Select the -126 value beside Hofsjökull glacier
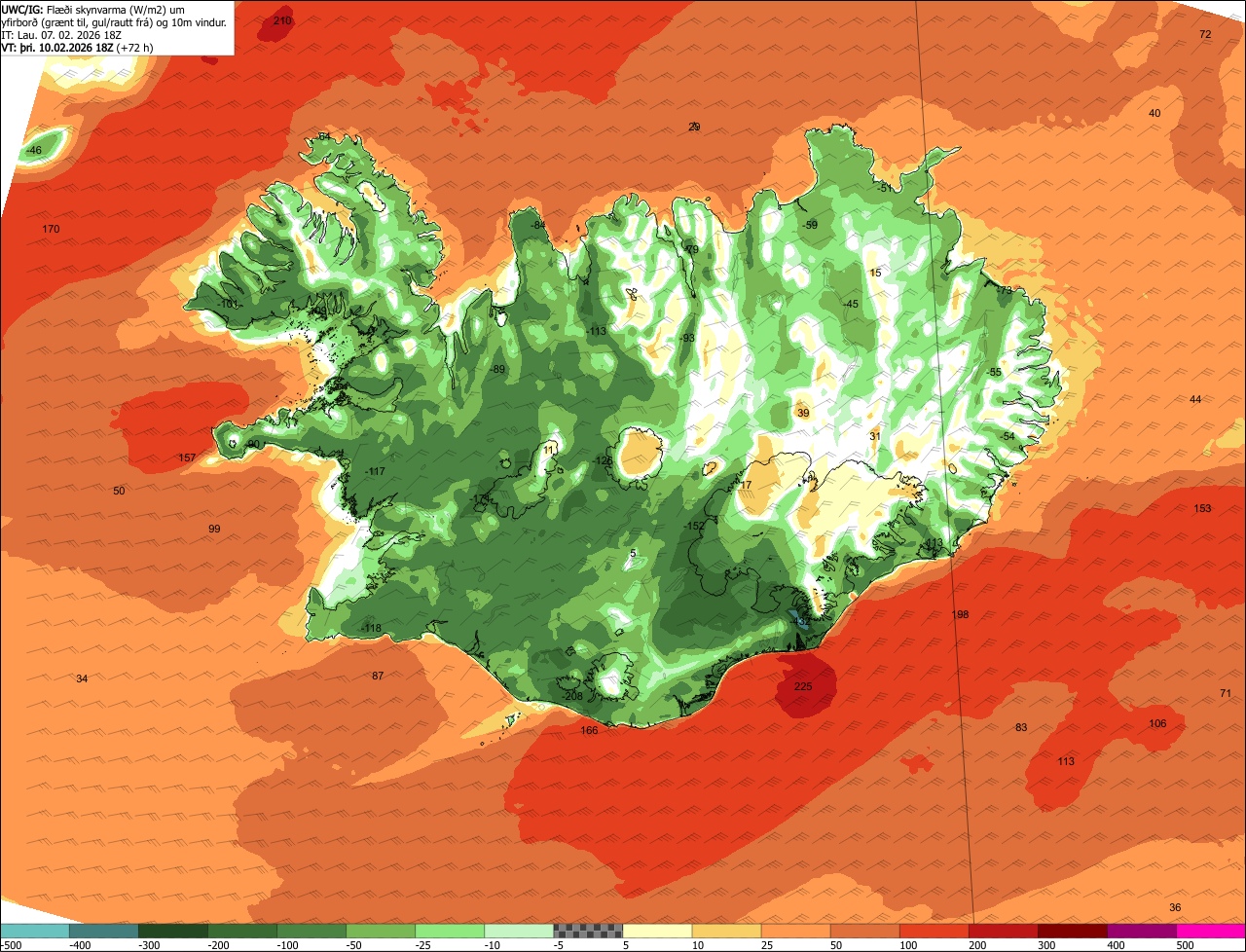The height and width of the screenshot is (952, 1246). (x=604, y=460)
